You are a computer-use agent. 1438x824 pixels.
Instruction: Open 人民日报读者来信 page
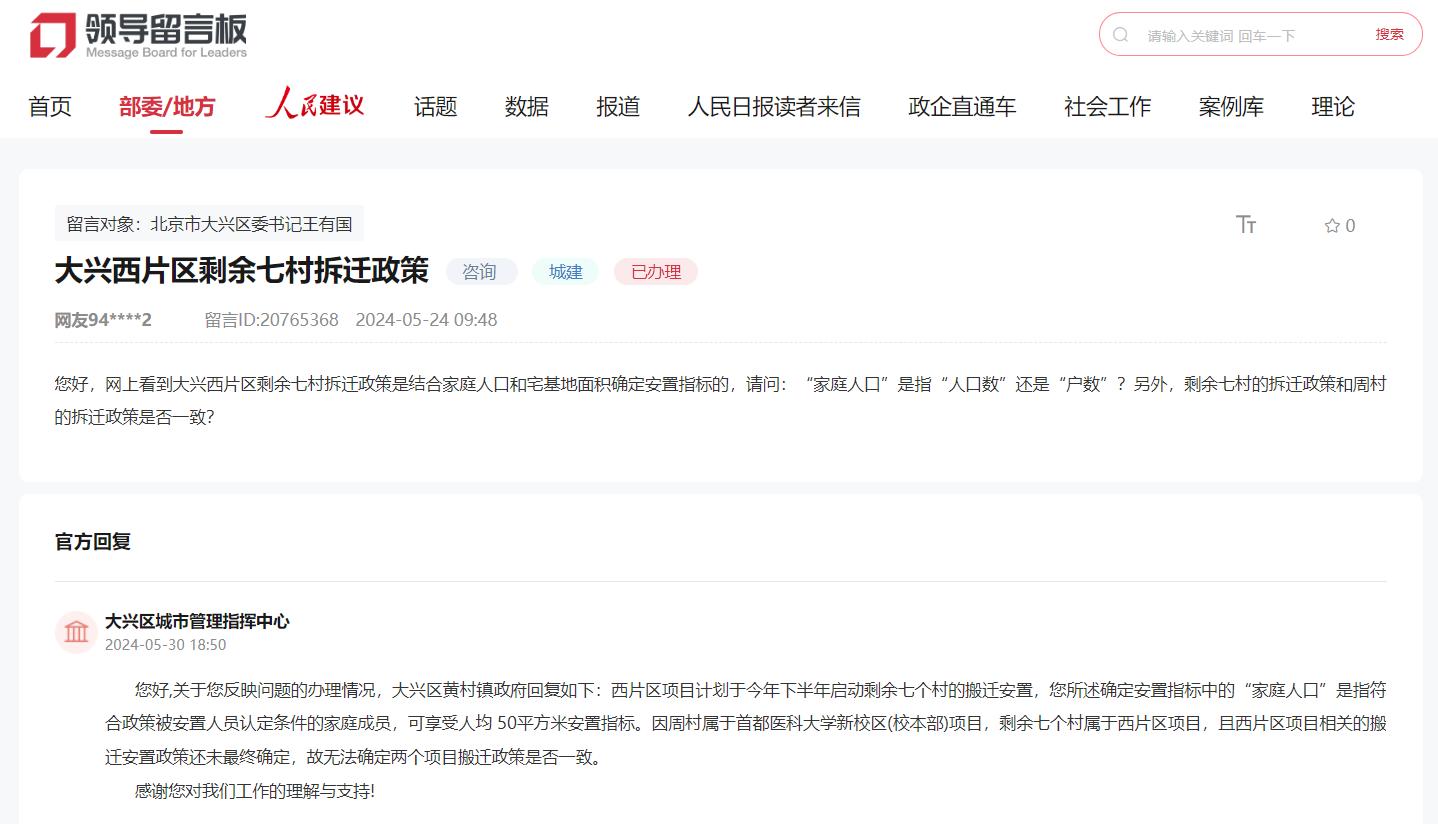774,107
